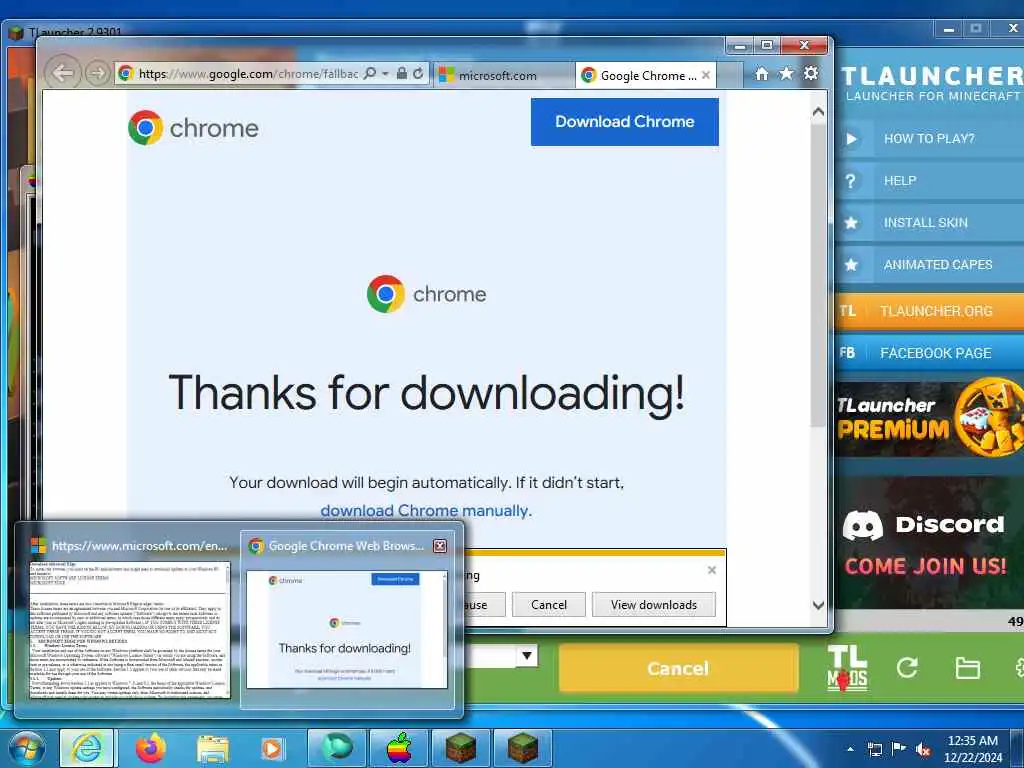Click the Discord COME JOIN US banner
Viewport: 1024px width, 768px height.
[929, 543]
